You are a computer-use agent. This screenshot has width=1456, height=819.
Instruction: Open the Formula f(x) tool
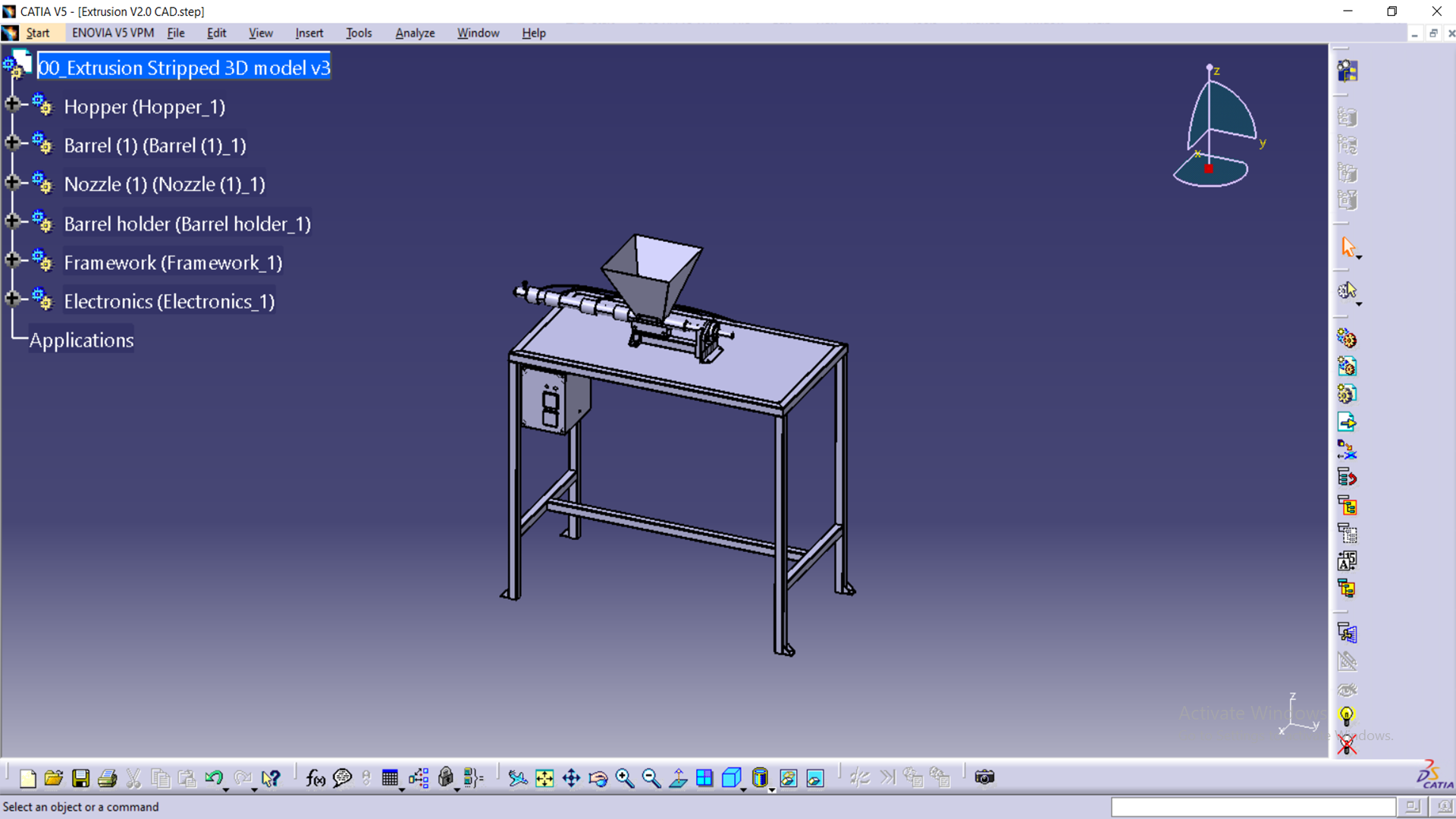(315, 778)
